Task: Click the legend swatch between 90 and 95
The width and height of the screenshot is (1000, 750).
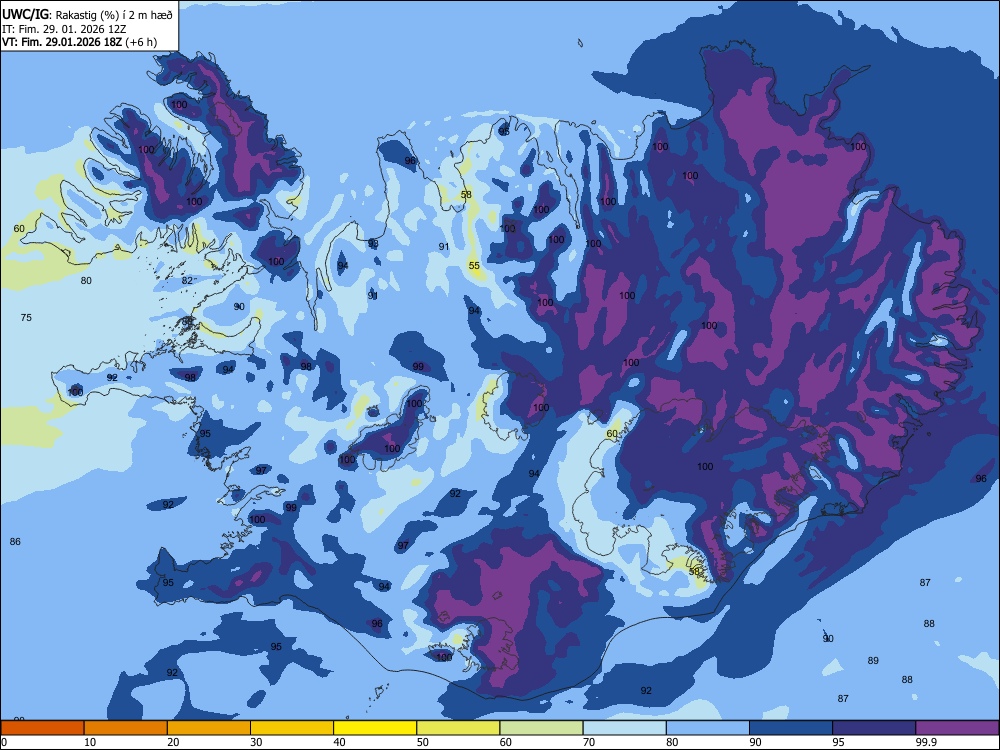Action: [x=791, y=728]
